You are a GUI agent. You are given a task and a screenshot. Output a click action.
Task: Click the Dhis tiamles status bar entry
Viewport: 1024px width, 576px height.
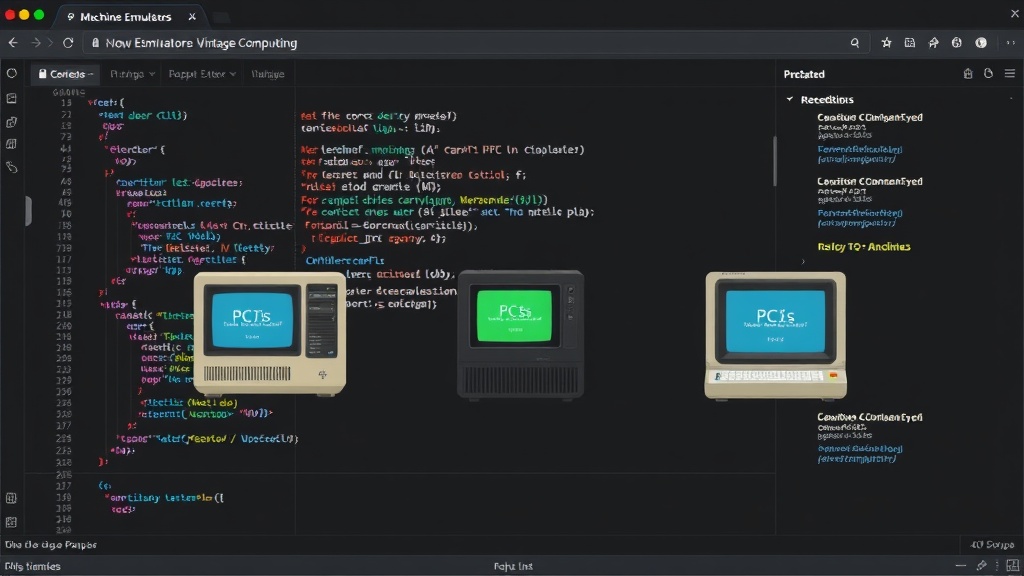[x=33, y=566]
